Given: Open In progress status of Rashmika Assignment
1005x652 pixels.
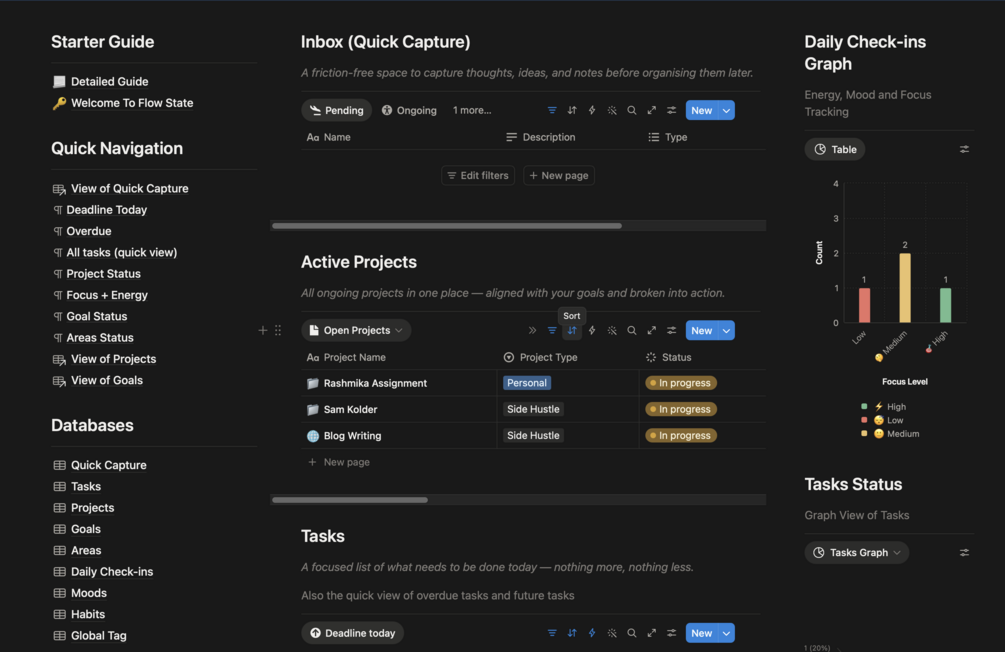Looking at the screenshot, I should pyautogui.click(x=681, y=383).
